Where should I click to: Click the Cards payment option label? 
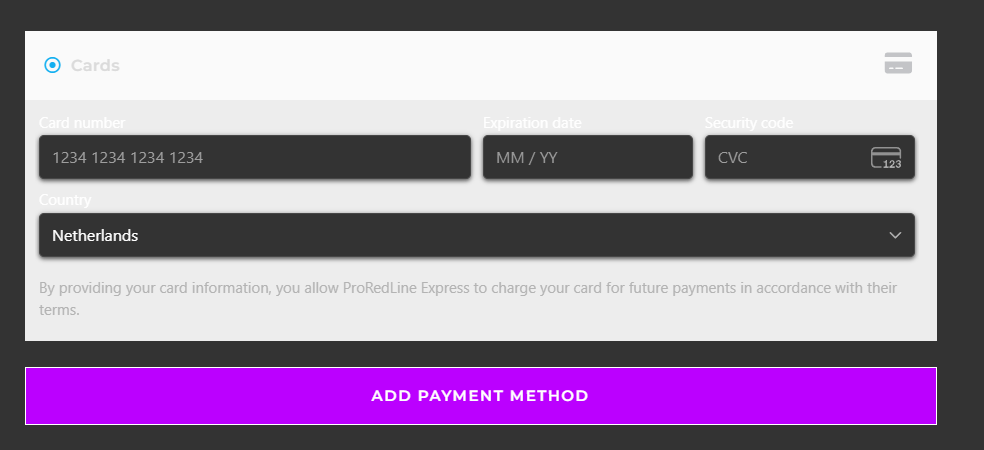click(x=95, y=65)
